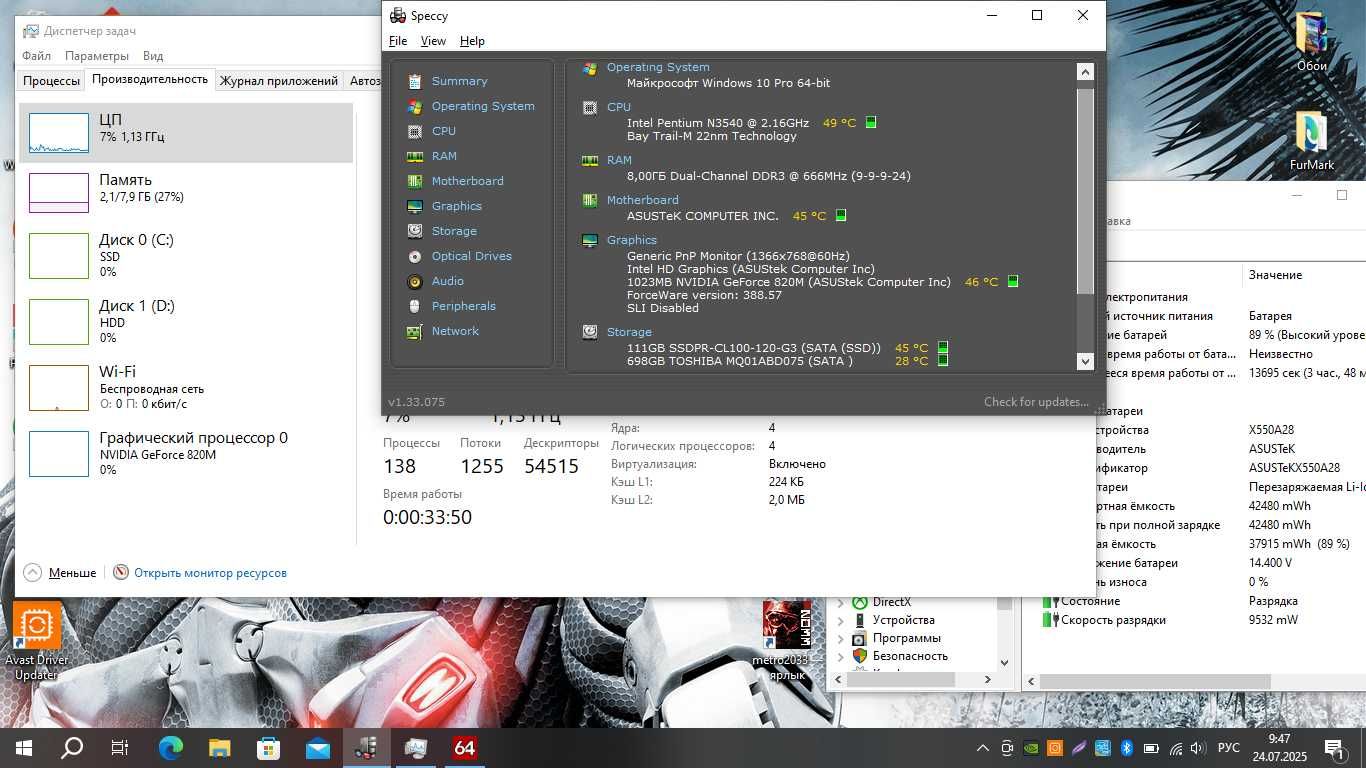Select Motherboard in Speccy's left sidebar
The width and height of the screenshot is (1366, 768).
tap(467, 181)
